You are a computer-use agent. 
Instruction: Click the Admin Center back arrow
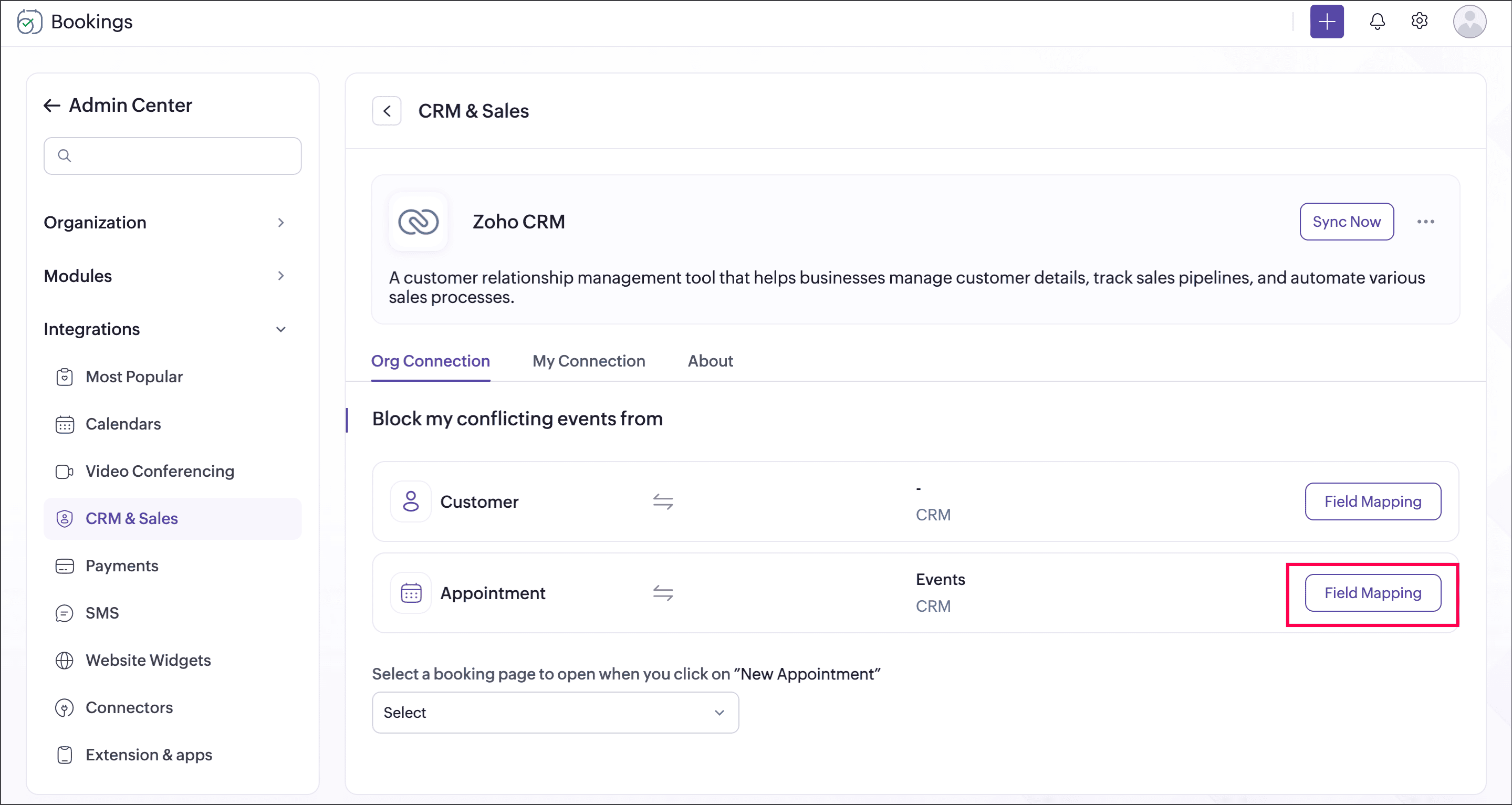coord(52,106)
